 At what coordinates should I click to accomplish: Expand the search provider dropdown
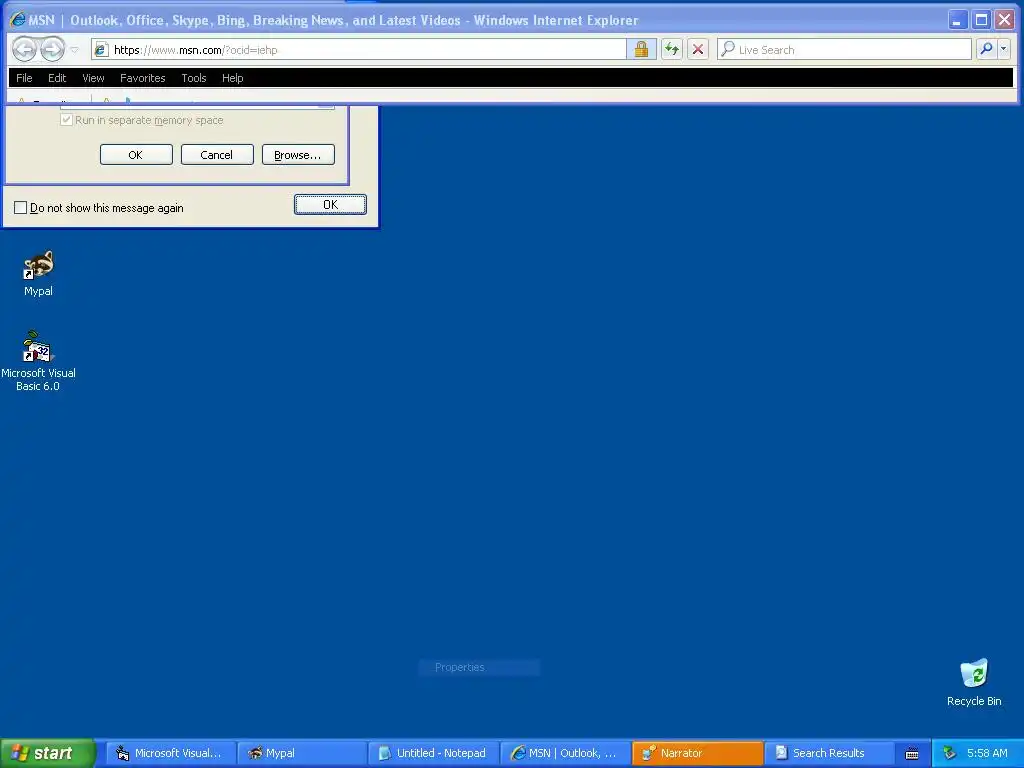click(1004, 49)
